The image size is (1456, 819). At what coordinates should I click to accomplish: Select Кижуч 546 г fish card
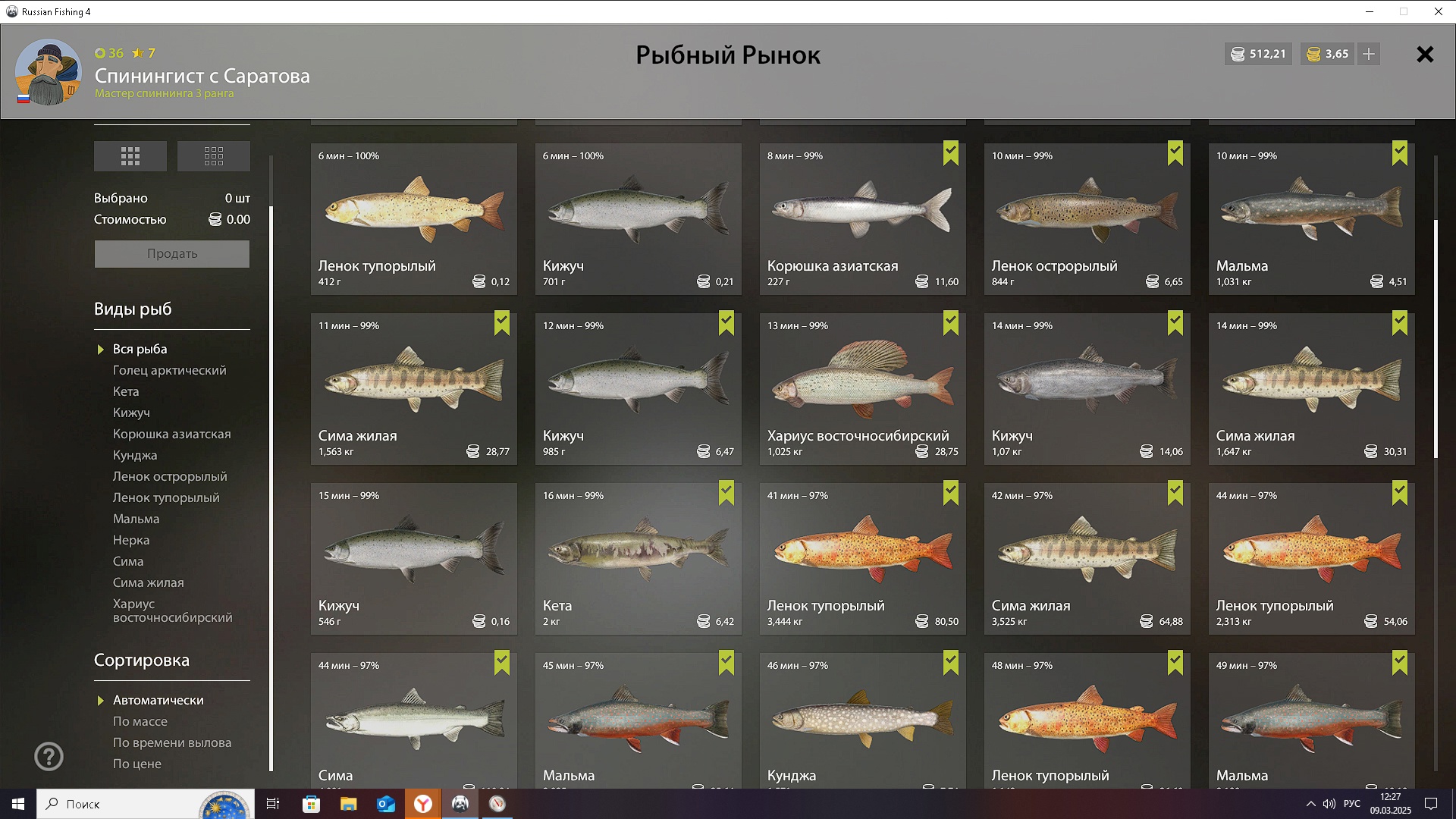[x=414, y=559]
